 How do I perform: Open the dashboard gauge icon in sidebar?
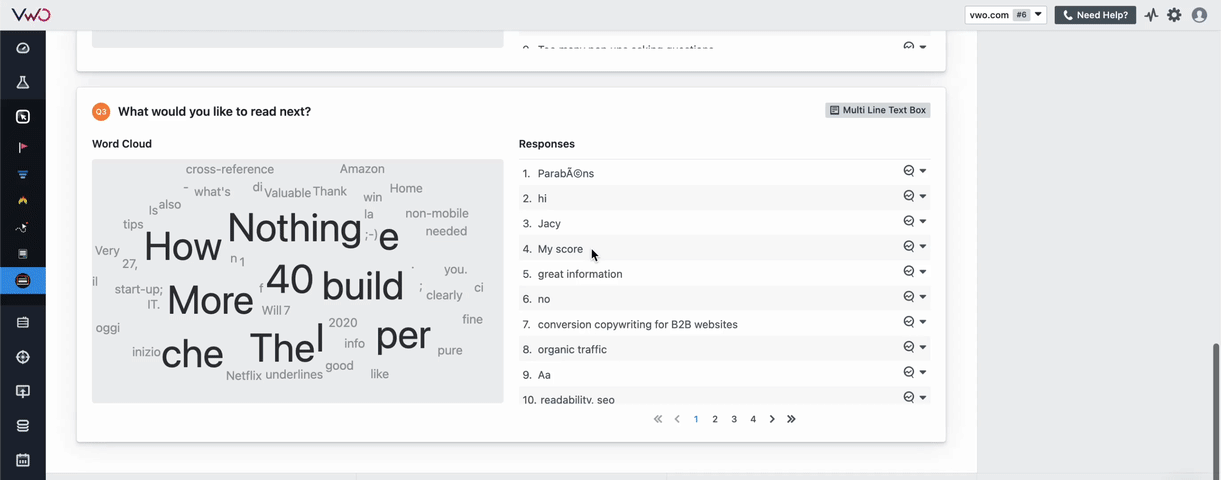point(23,48)
